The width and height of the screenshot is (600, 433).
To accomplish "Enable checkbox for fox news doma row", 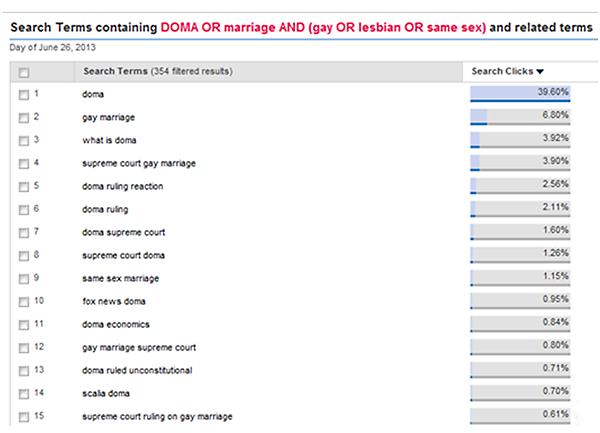I will pyautogui.click(x=24, y=301).
